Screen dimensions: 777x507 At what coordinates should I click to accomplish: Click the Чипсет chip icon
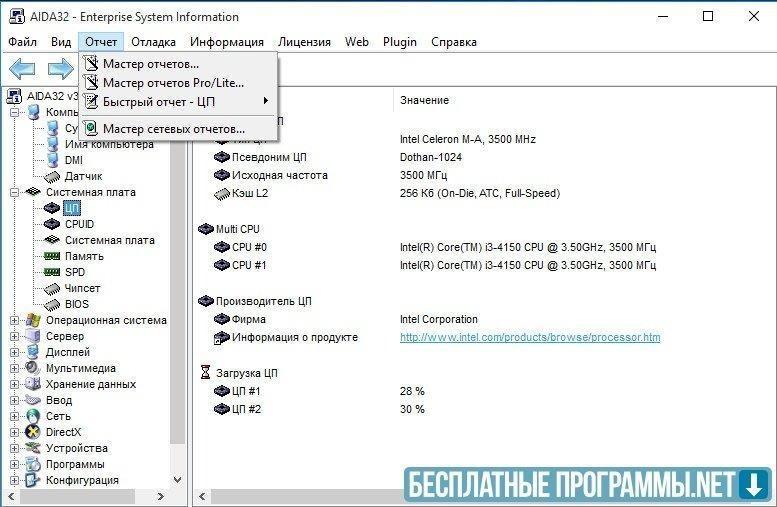[52, 288]
